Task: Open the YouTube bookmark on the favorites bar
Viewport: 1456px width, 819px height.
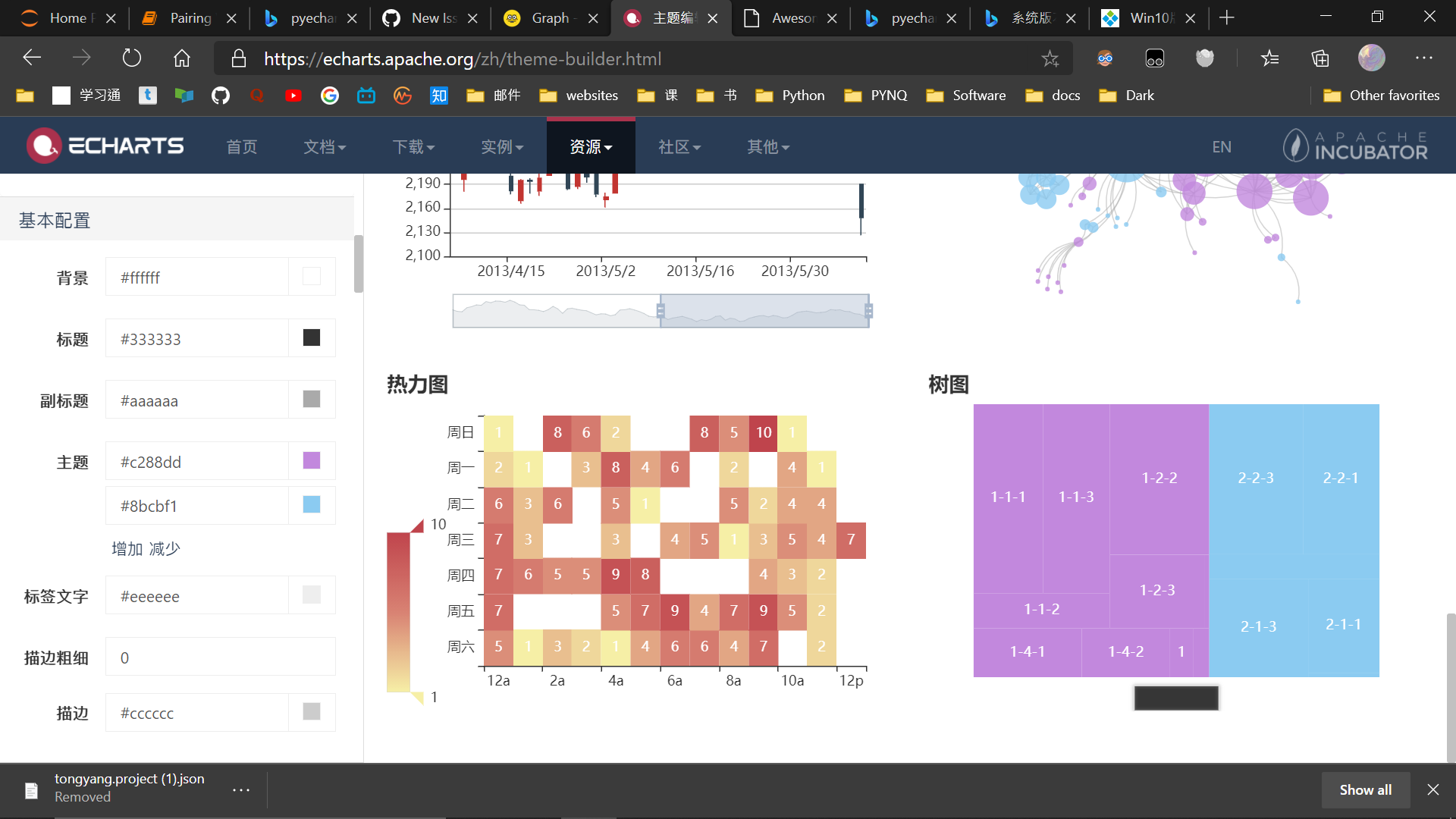Action: (293, 95)
